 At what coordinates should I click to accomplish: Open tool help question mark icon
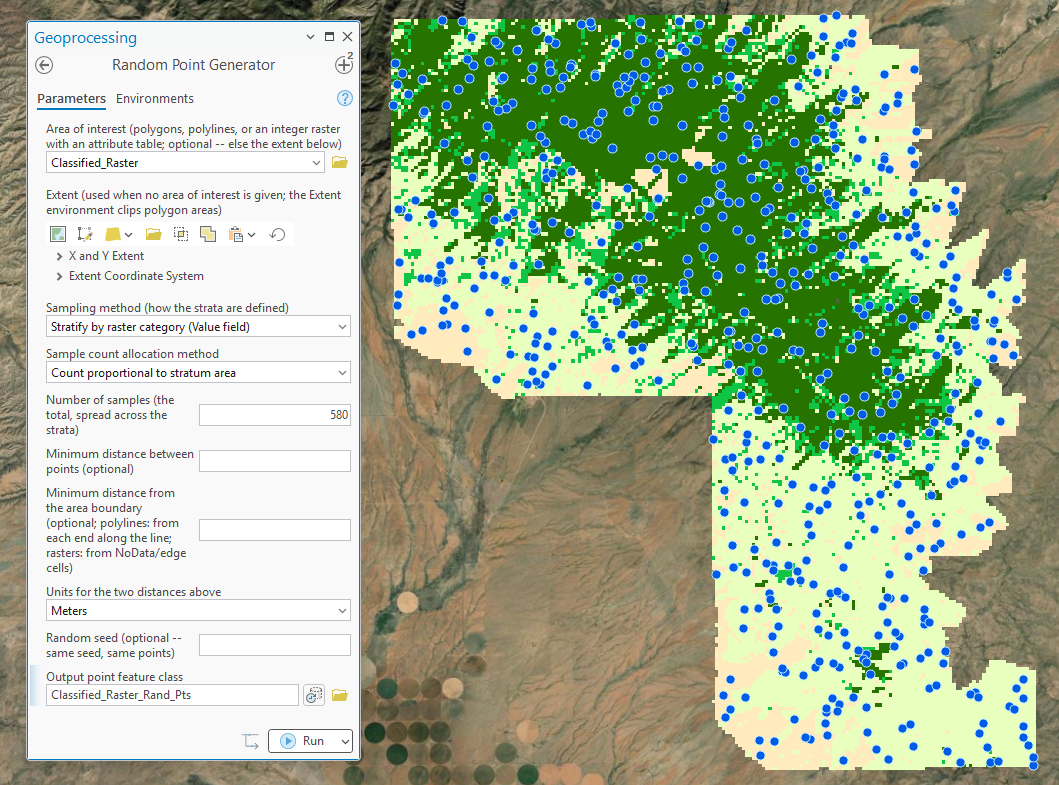point(344,99)
